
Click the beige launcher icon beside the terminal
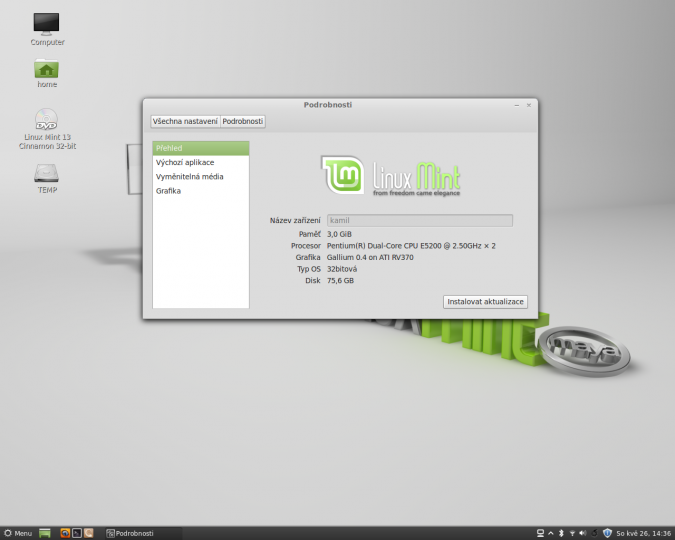(x=88, y=533)
